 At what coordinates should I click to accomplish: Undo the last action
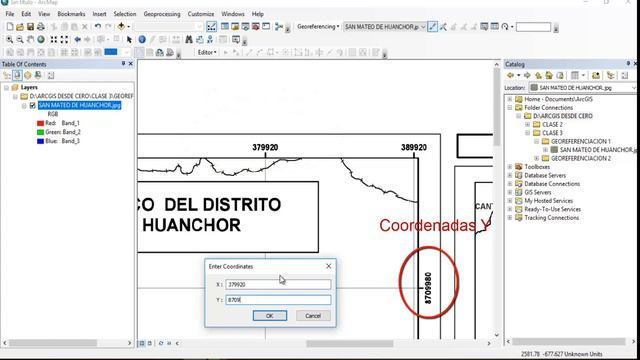tap(98, 27)
